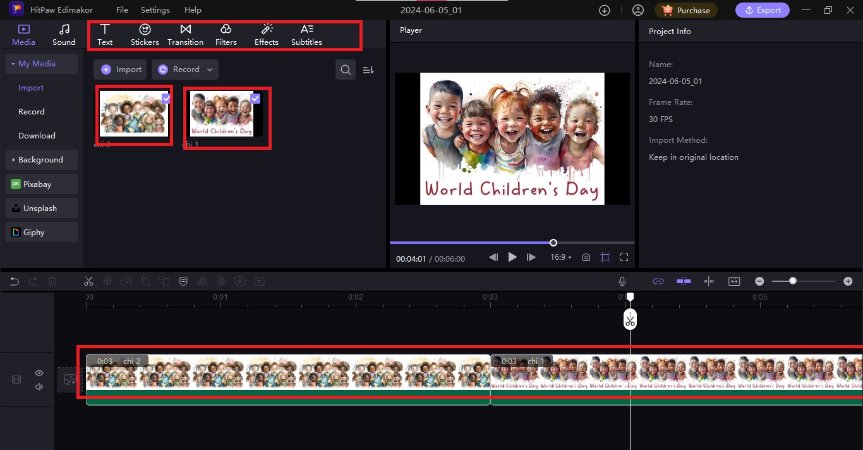This screenshot has height=450, width=863.
Task: Open the Unsplash stock library
Action: pyautogui.click(x=42, y=208)
